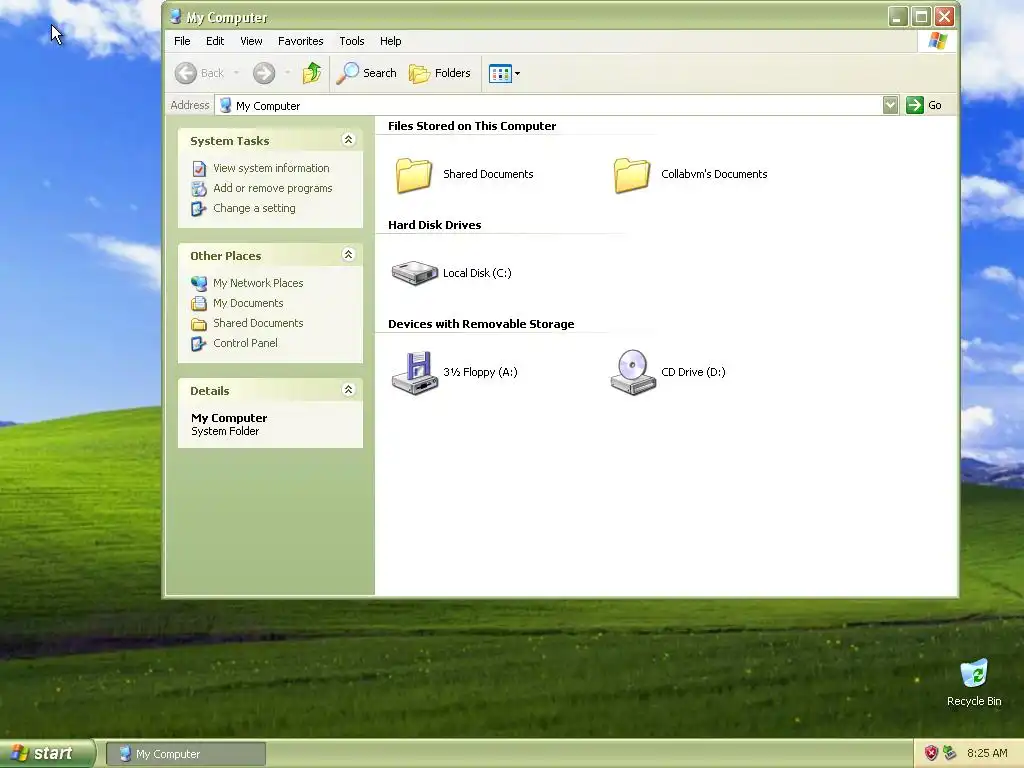The height and width of the screenshot is (768, 1024).
Task: Click the My Network Places icon
Action: [x=199, y=283]
